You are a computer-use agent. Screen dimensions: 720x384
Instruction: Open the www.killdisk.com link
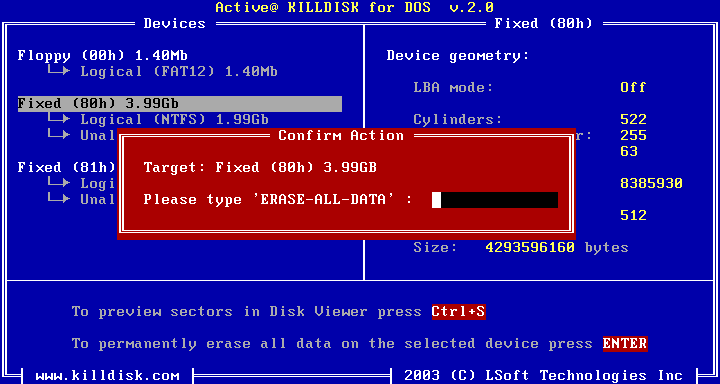tap(107, 376)
